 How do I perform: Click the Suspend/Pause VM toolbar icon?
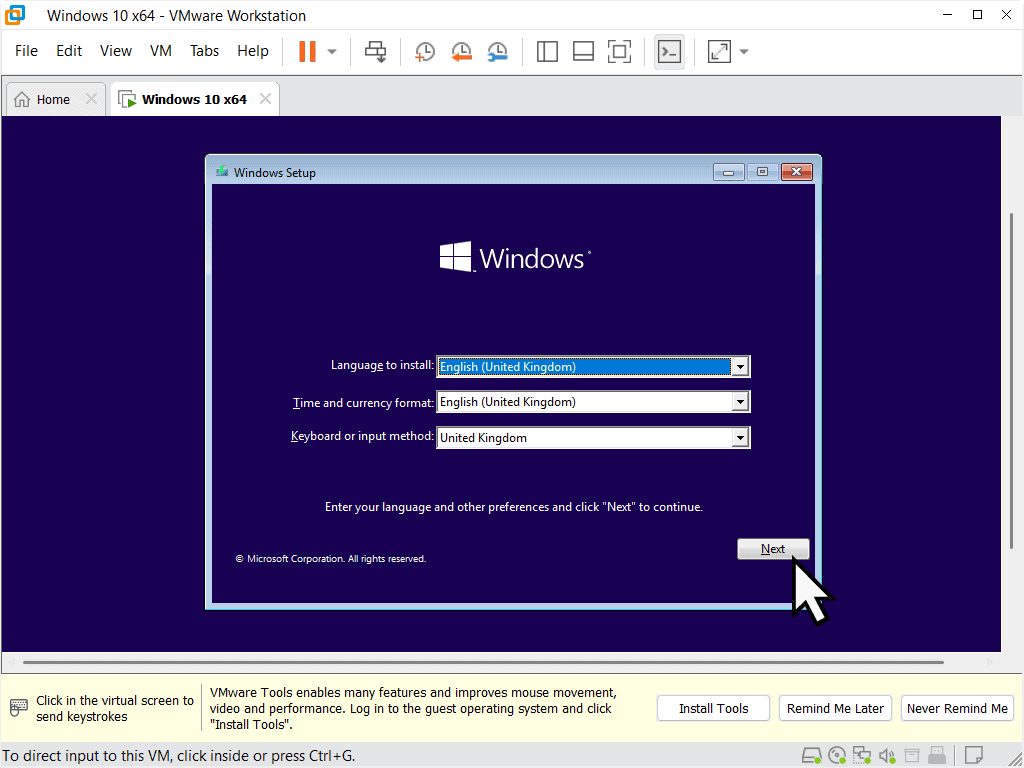307,51
